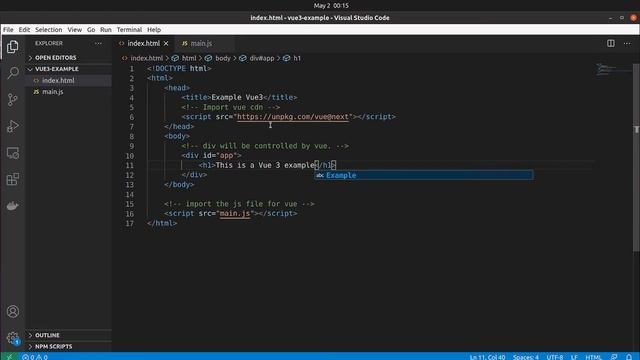Screen dimensions: 640x360
Task: Select the index.html editor tab
Action: [144, 43]
